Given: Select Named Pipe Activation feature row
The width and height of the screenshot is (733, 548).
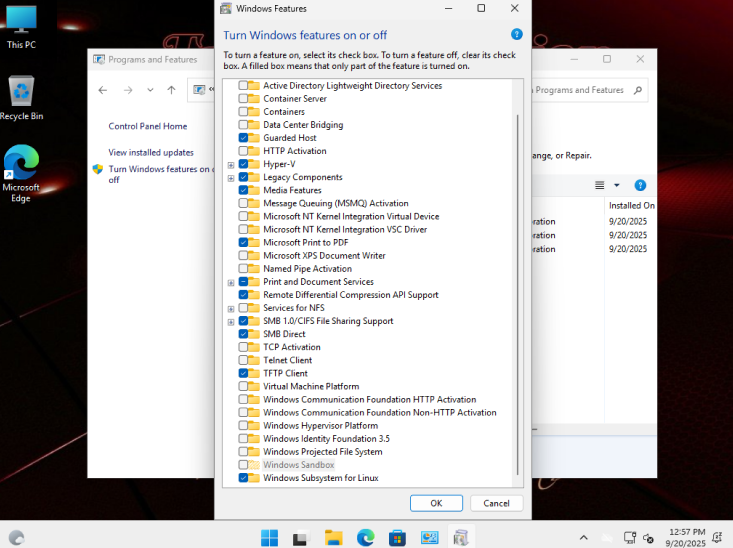Looking at the screenshot, I should (307, 269).
